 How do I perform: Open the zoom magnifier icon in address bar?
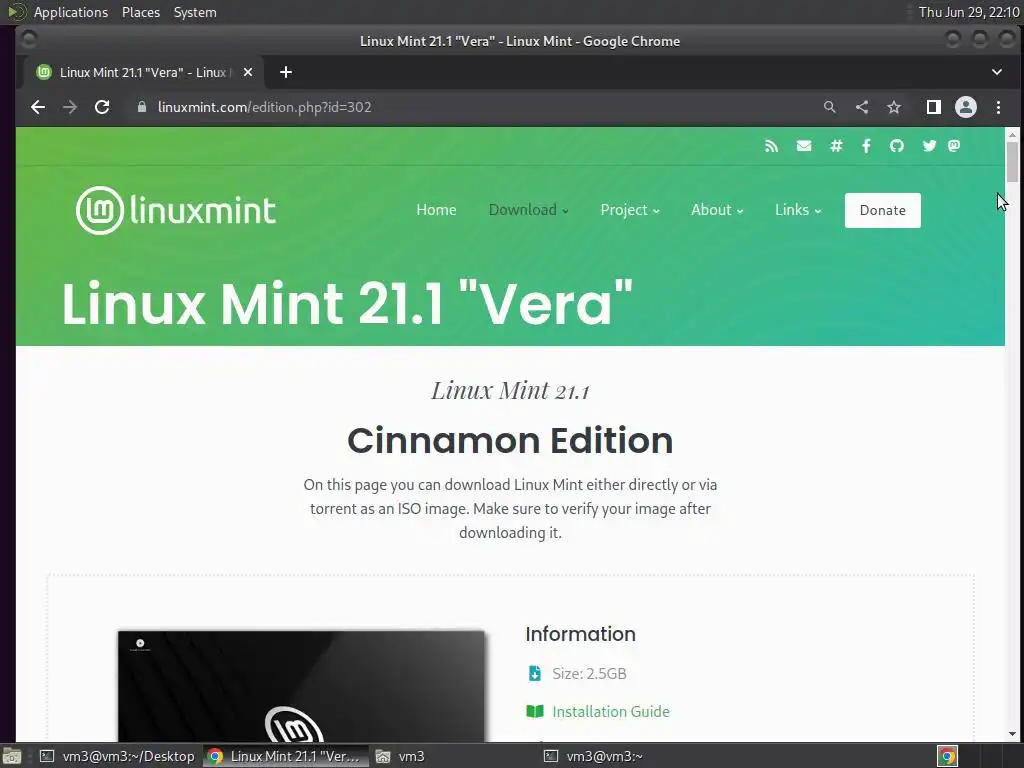tap(829, 107)
